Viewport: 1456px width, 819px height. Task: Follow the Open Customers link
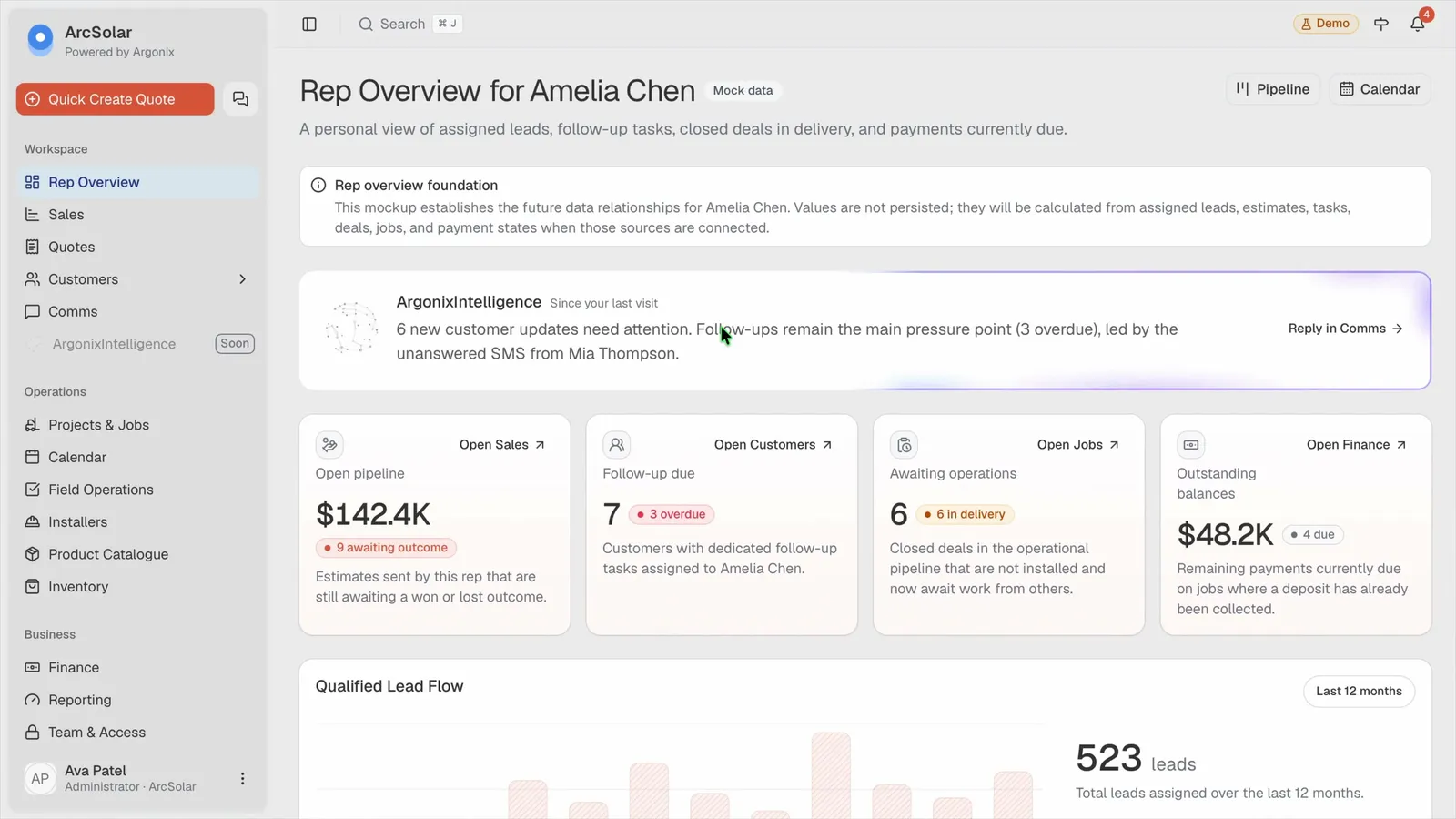773,445
